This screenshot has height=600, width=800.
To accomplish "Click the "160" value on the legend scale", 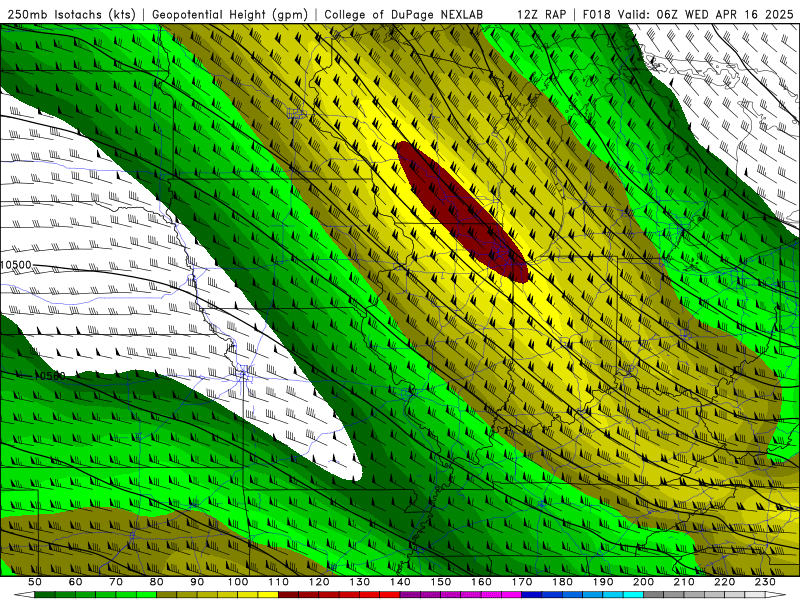I will point(481,582).
